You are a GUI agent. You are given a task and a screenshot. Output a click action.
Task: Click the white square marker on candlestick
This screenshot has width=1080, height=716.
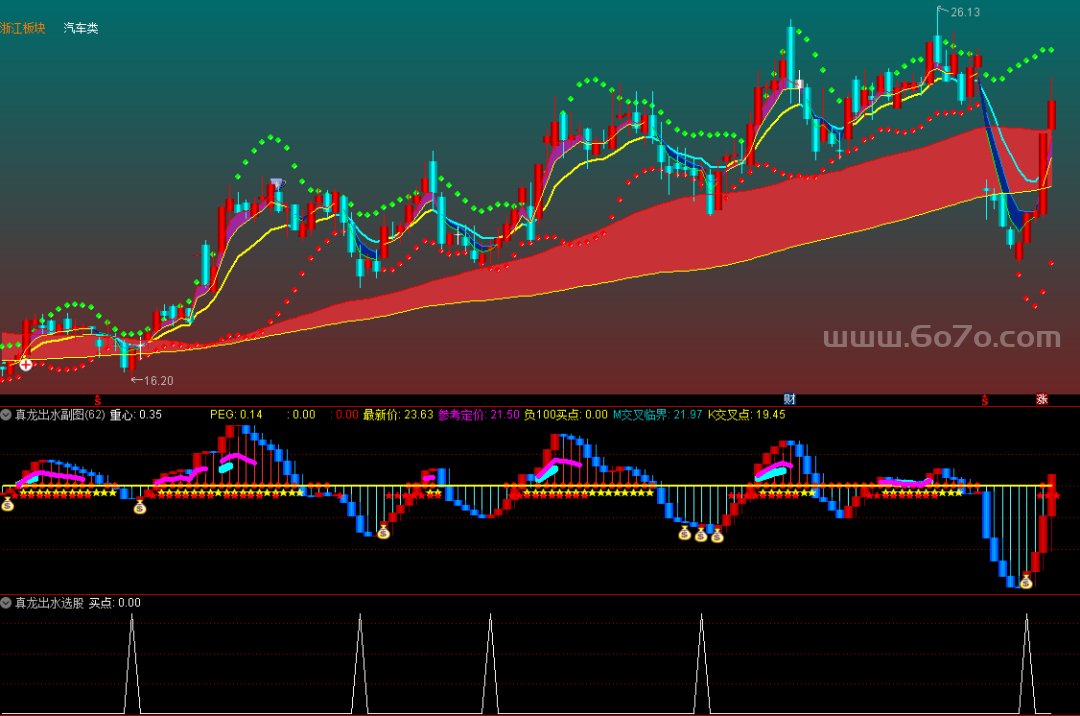pyautogui.click(x=798, y=83)
